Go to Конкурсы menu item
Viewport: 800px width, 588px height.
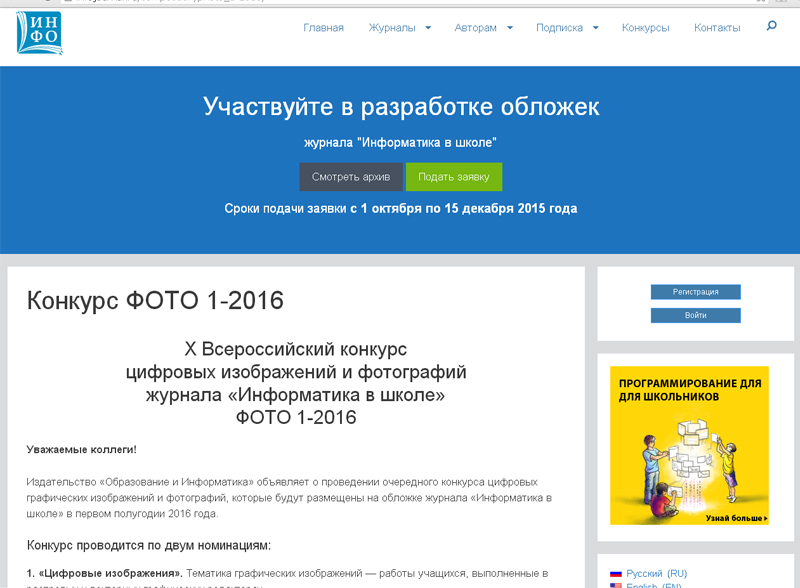[x=645, y=28]
